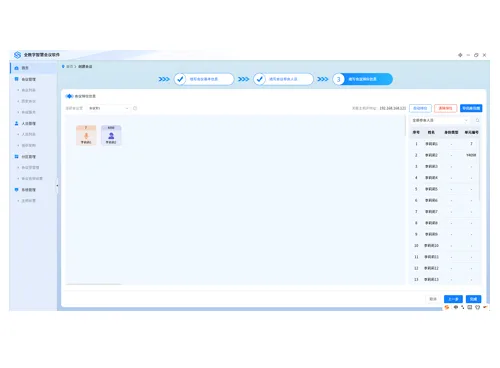Click the vertical scrollbar of participant table
Screen dimensions: 500x368
click(x=480, y=170)
